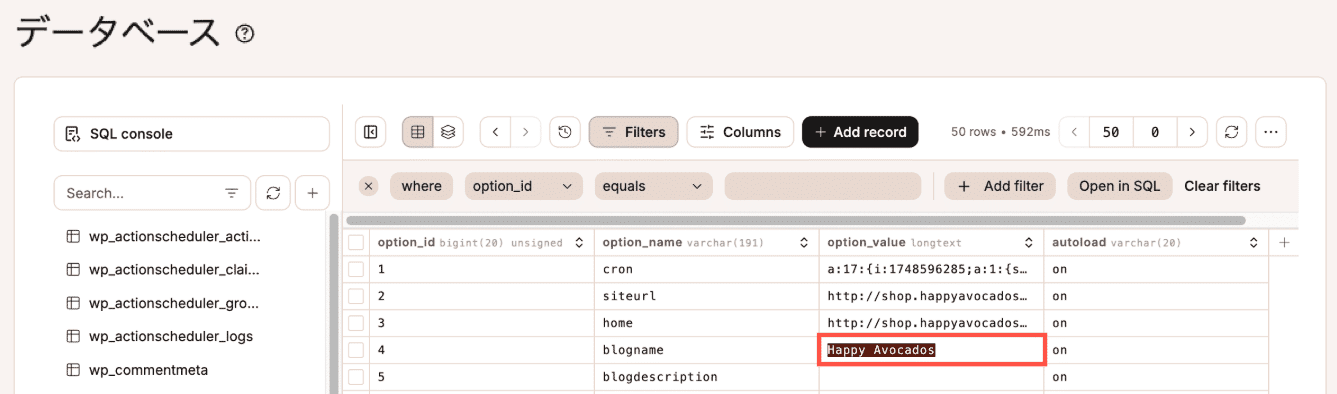The height and width of the screenshot is (394, 1337).
Task: Go forward to the next view
Action: 526,132
